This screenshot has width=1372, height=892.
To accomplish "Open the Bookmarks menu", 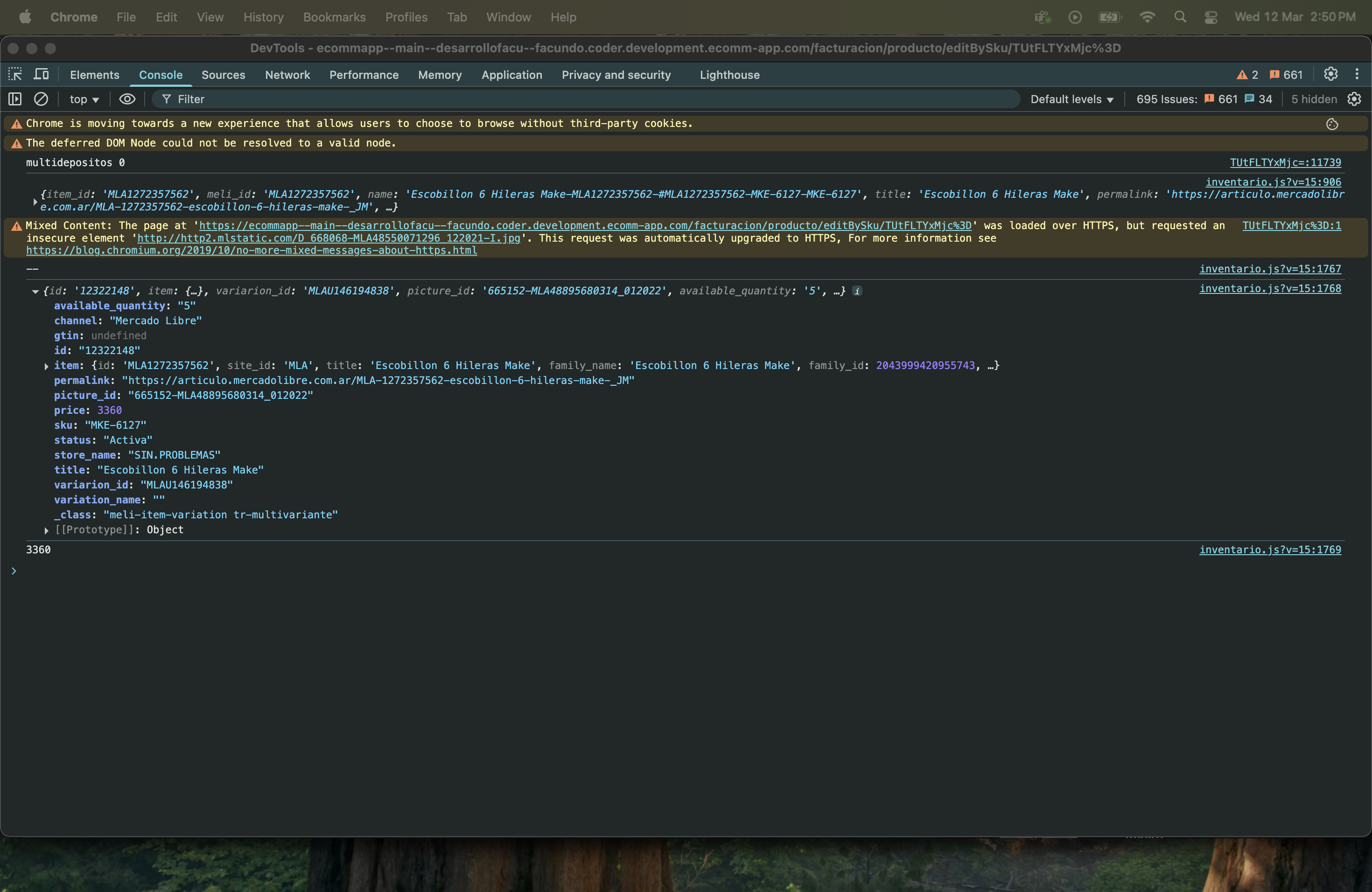I will 334,17.
